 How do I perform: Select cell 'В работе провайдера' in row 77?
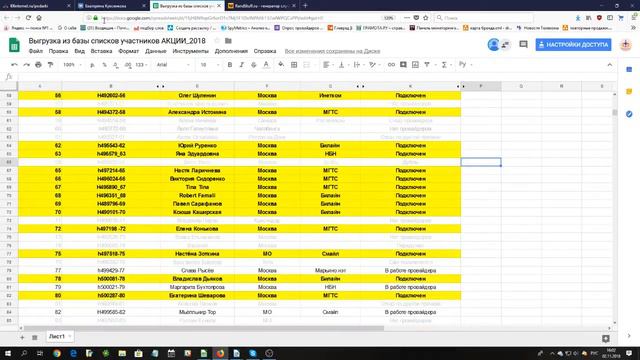(x=410, y=270)
